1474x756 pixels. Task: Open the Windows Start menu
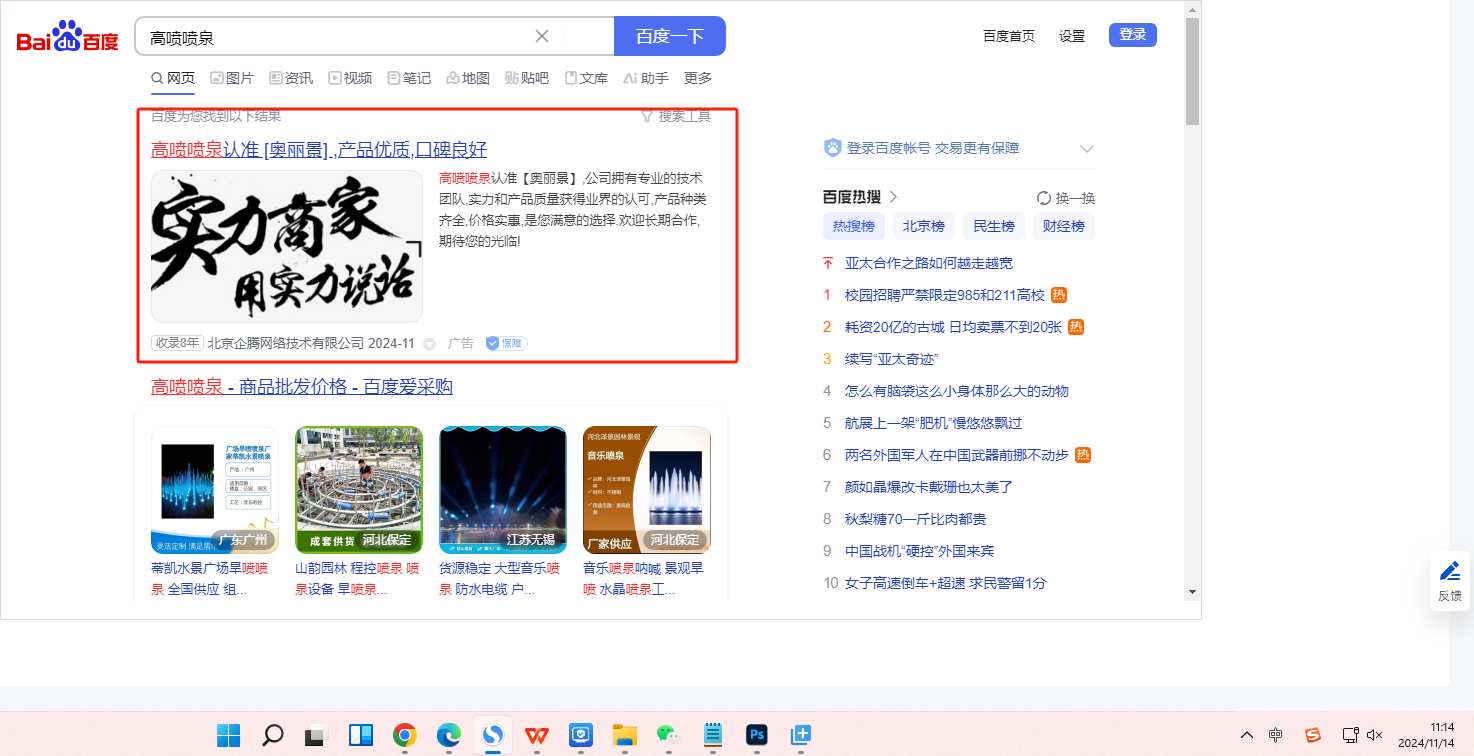229,735
